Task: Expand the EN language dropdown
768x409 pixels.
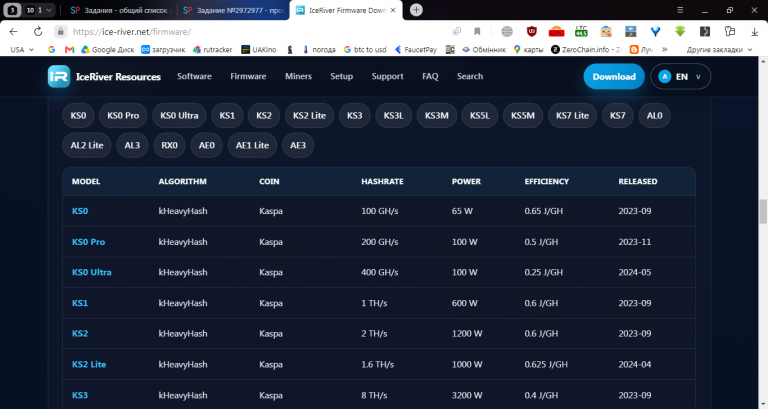Action: pyautogui.click(x=680, y=76)
